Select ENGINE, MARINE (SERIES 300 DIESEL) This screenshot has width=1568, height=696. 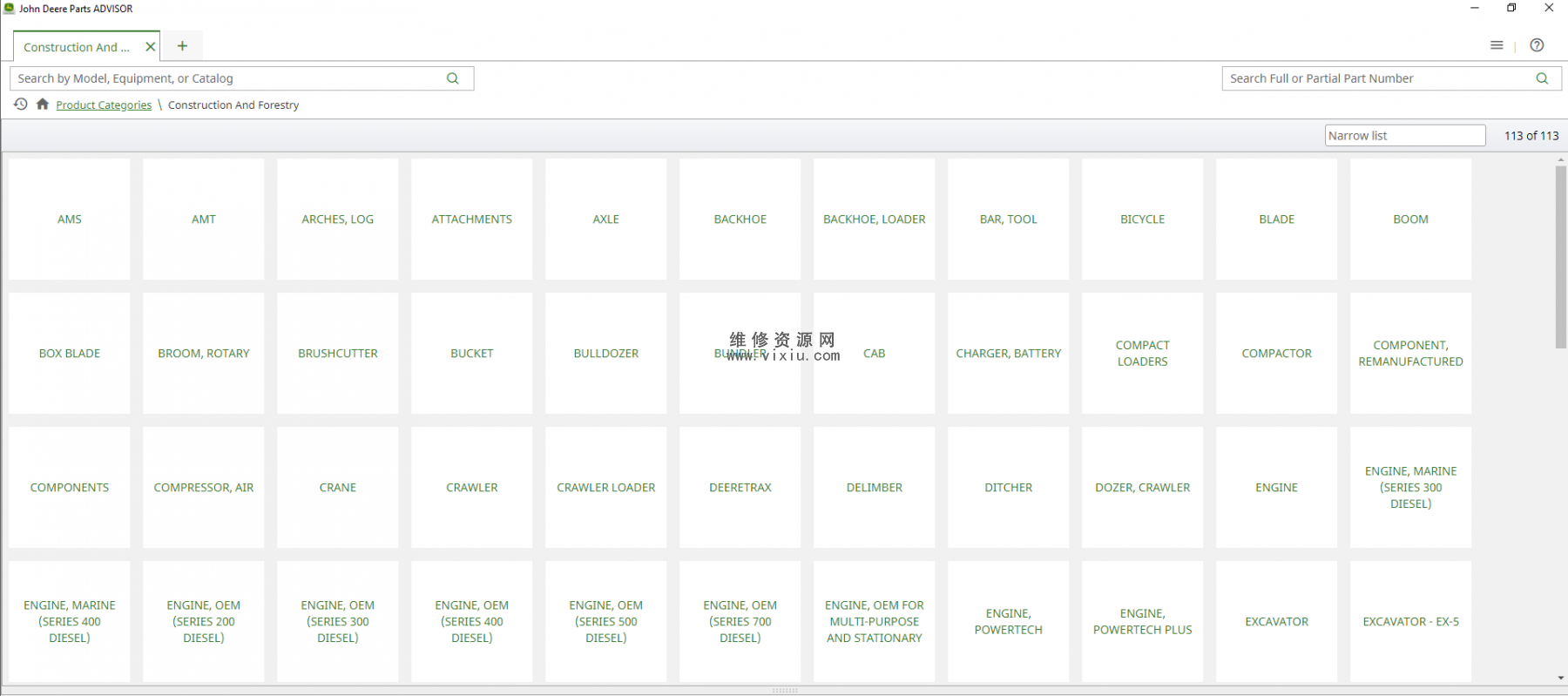[x=1411, y=488]
